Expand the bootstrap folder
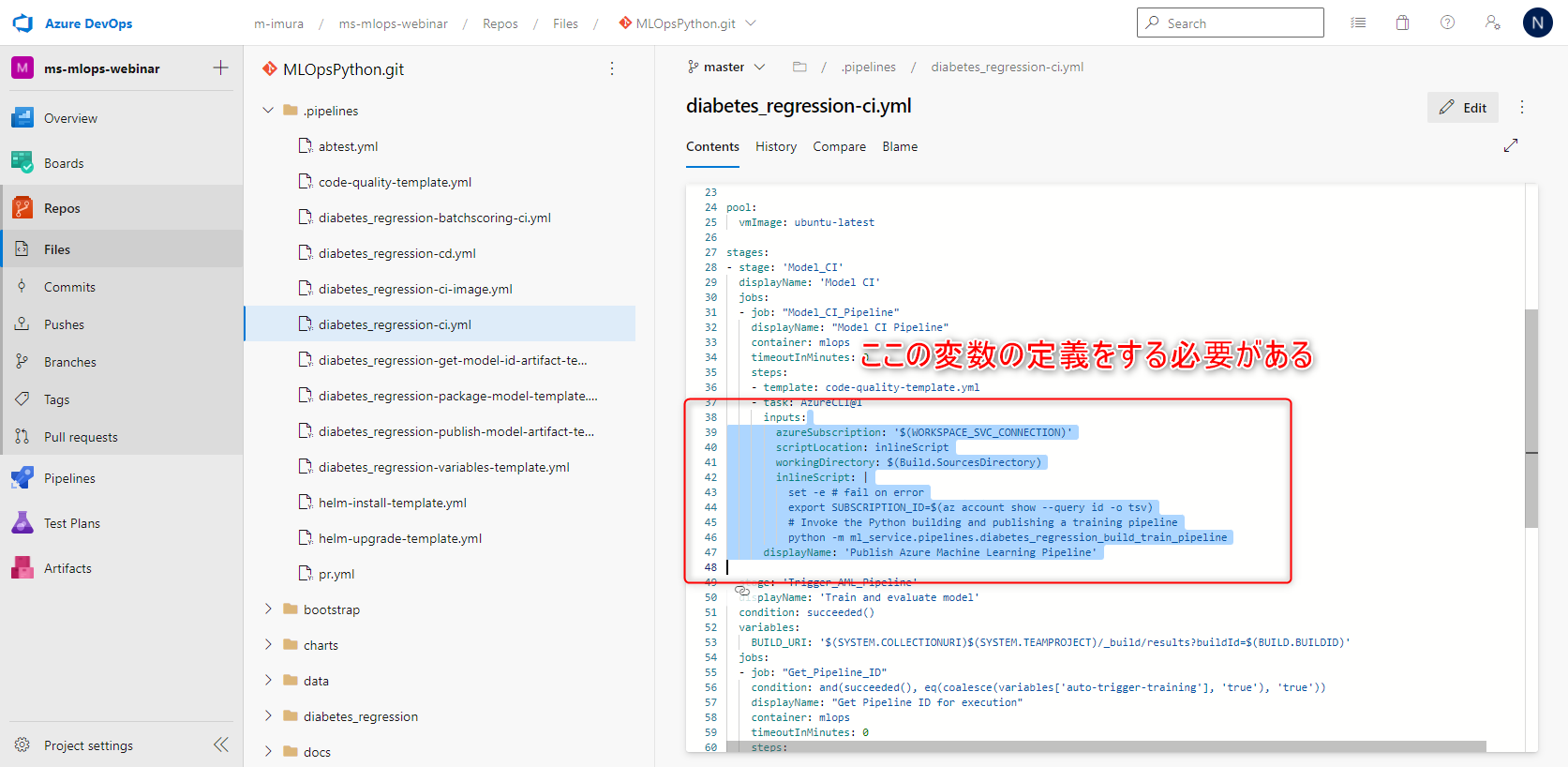Image resolution: width=1568 pixels, height=767 pixels. click(268, 609)
